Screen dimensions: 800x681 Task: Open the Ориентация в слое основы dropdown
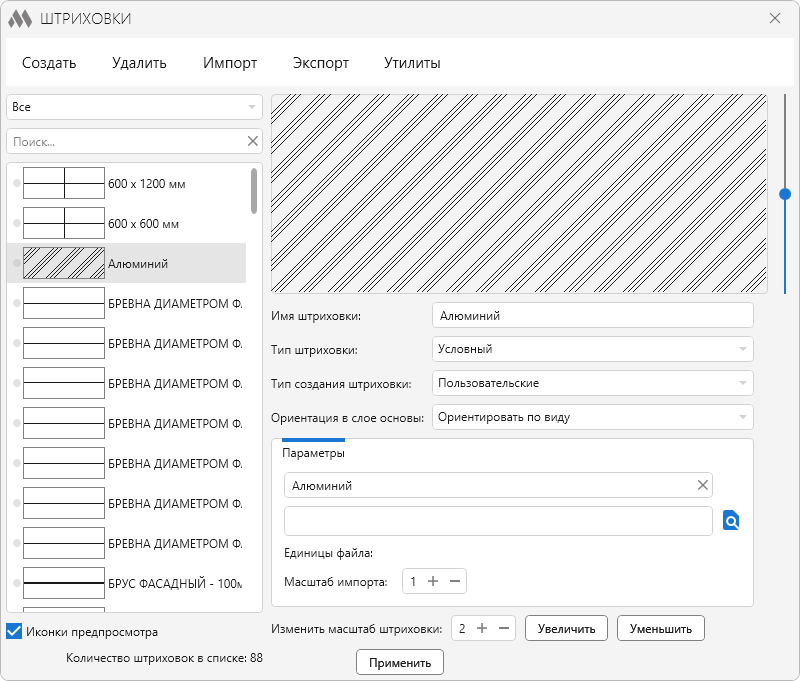[x=592, y=417]
